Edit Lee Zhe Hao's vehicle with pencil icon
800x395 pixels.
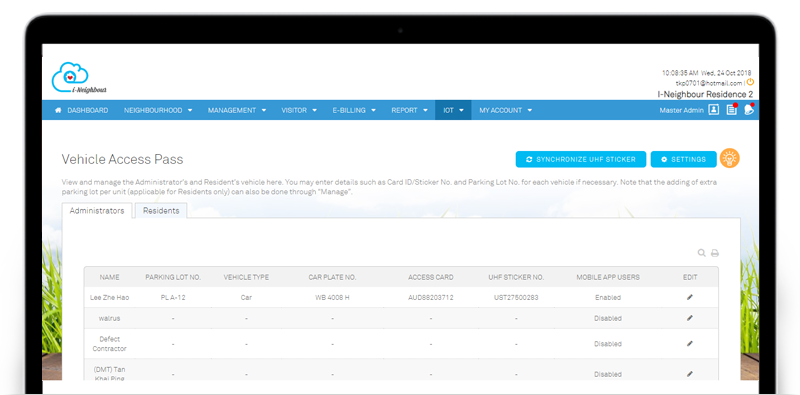(690, 297)
